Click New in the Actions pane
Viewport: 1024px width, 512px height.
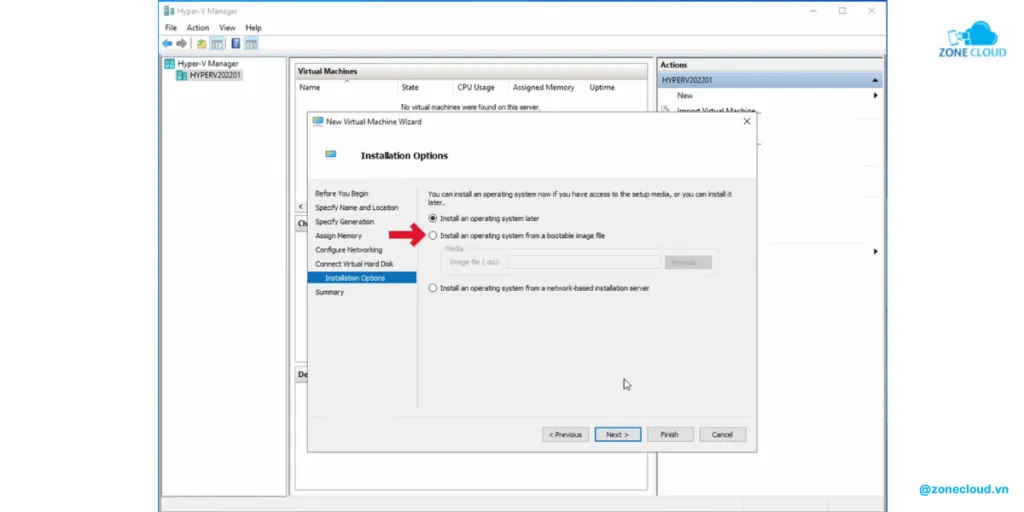point(684,95)
